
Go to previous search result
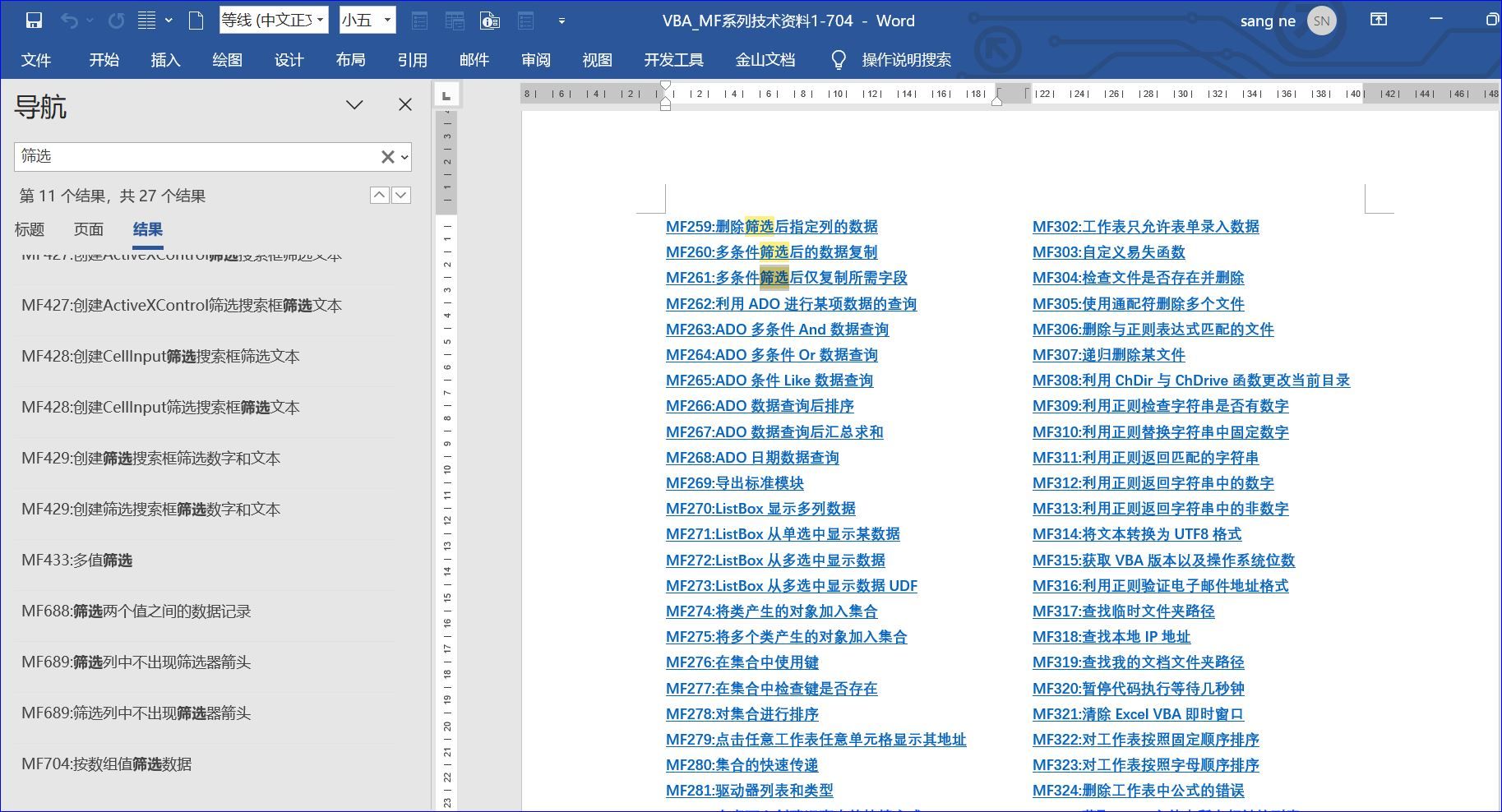pyautogui.click(x=379, y=195)
